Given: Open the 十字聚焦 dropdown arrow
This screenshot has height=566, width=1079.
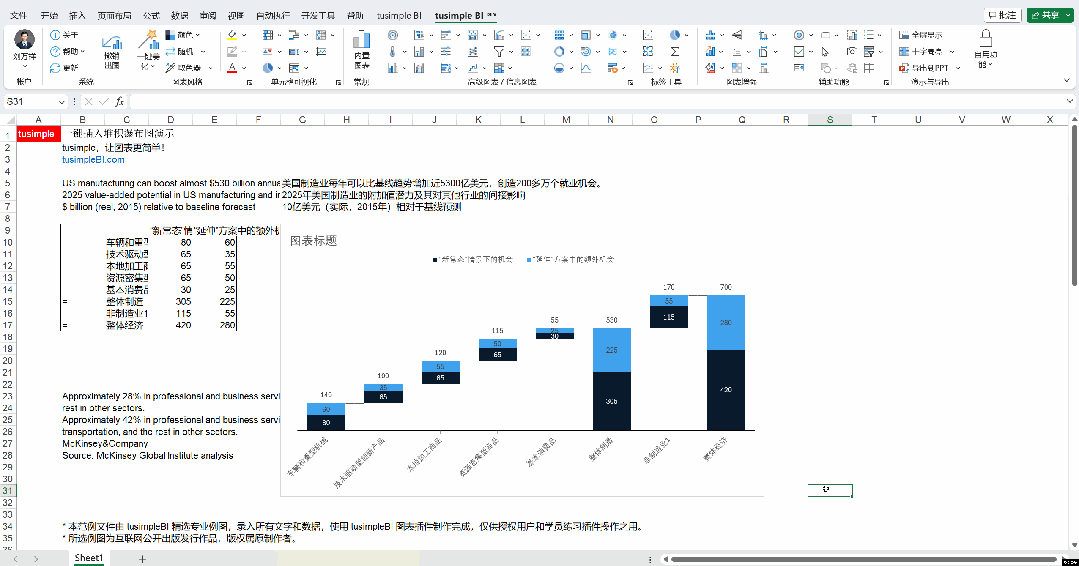Looking at the screenshot, I should [x=951, y=52].
